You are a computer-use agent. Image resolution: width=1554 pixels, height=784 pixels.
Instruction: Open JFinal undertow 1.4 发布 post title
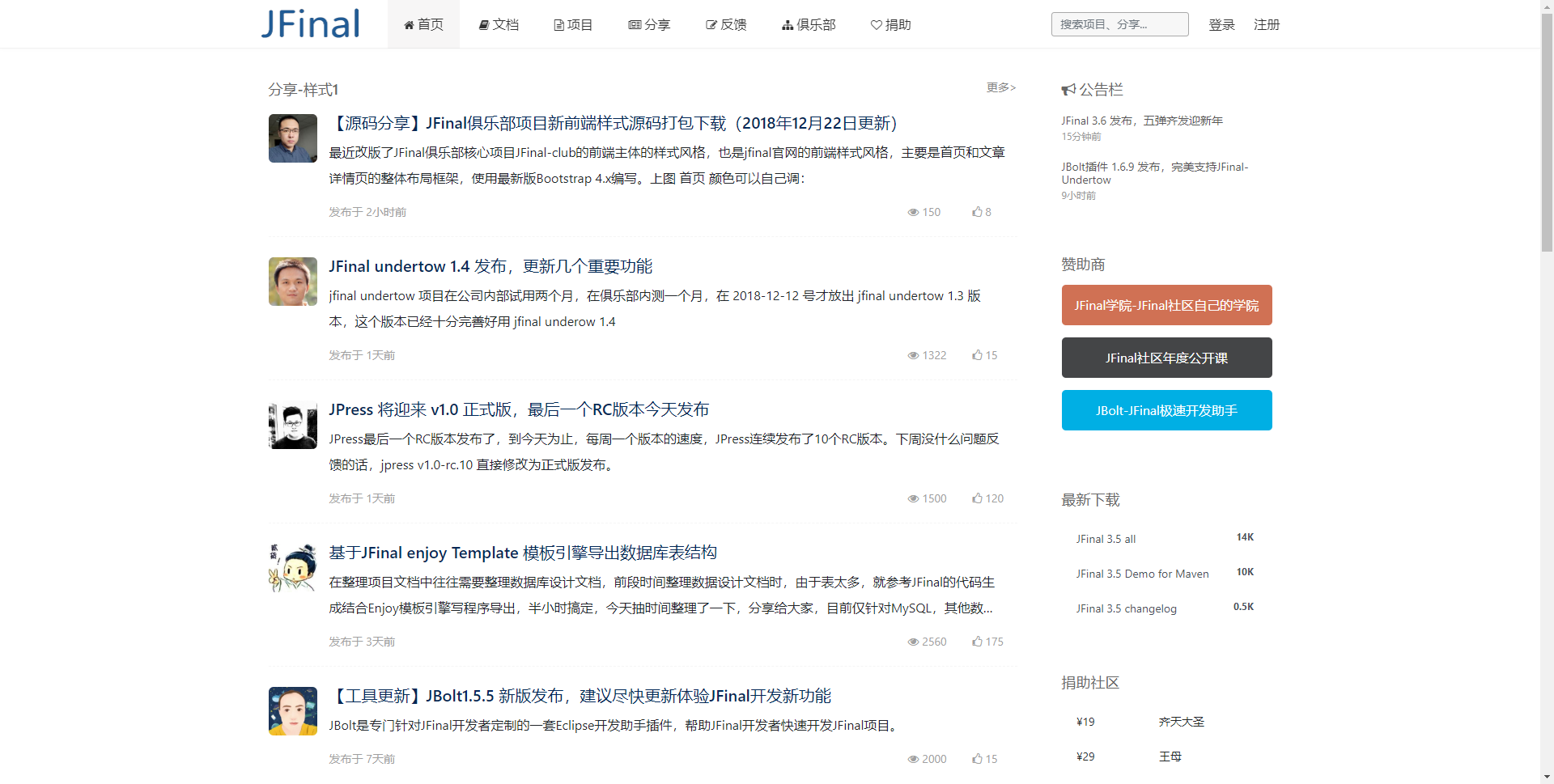point(490,266)
